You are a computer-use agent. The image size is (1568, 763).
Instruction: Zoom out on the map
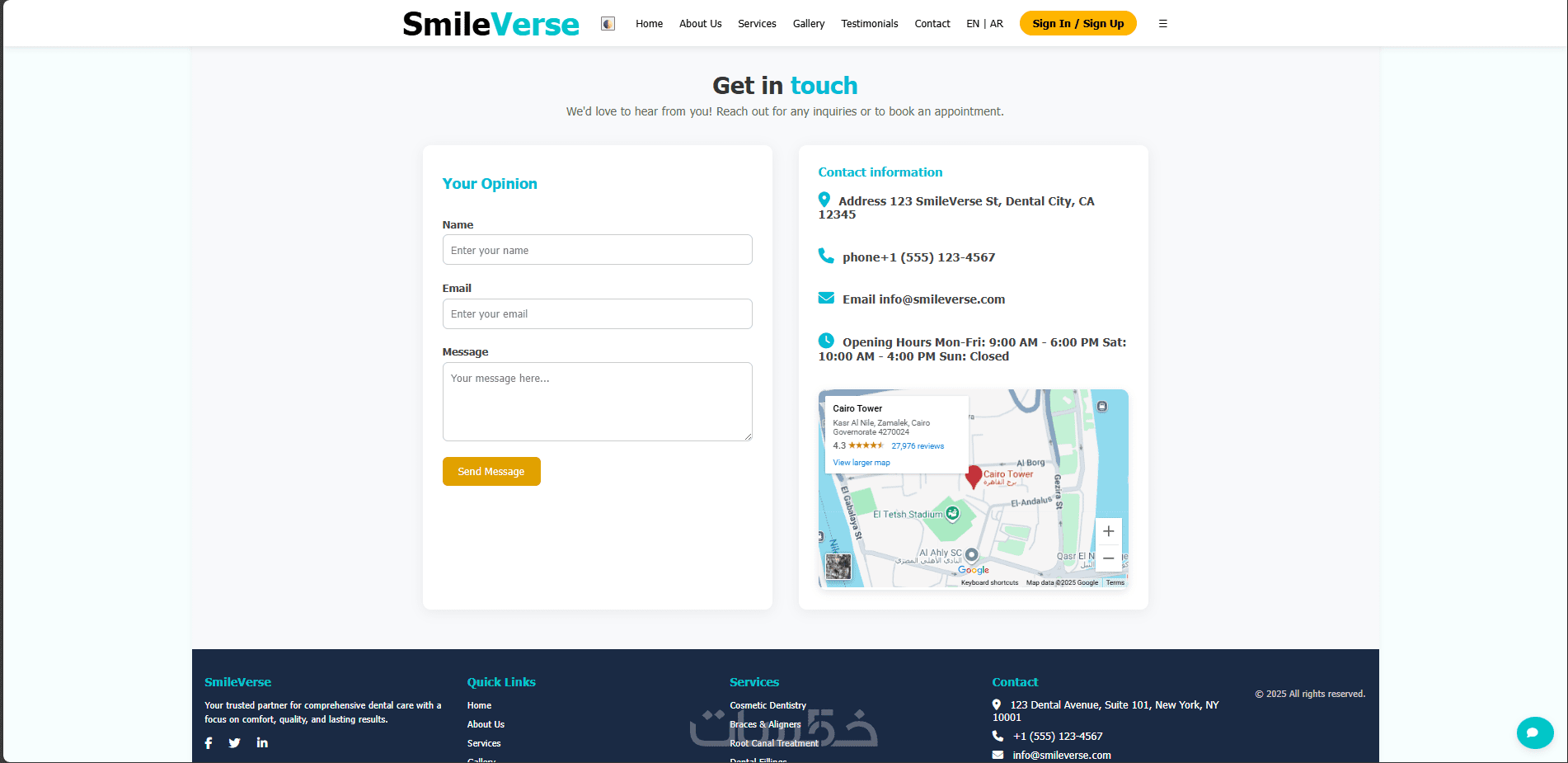pyautogui.click(x=1109, y=558)
